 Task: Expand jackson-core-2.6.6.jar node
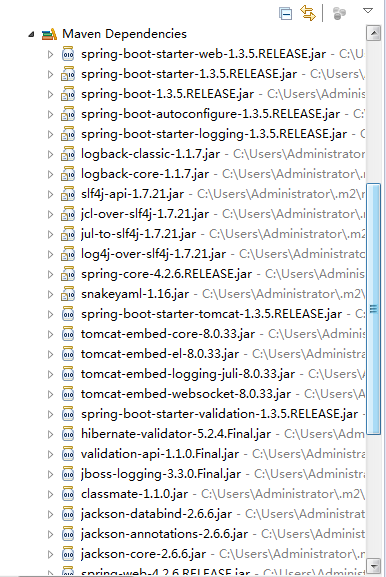tap(50, 554)
